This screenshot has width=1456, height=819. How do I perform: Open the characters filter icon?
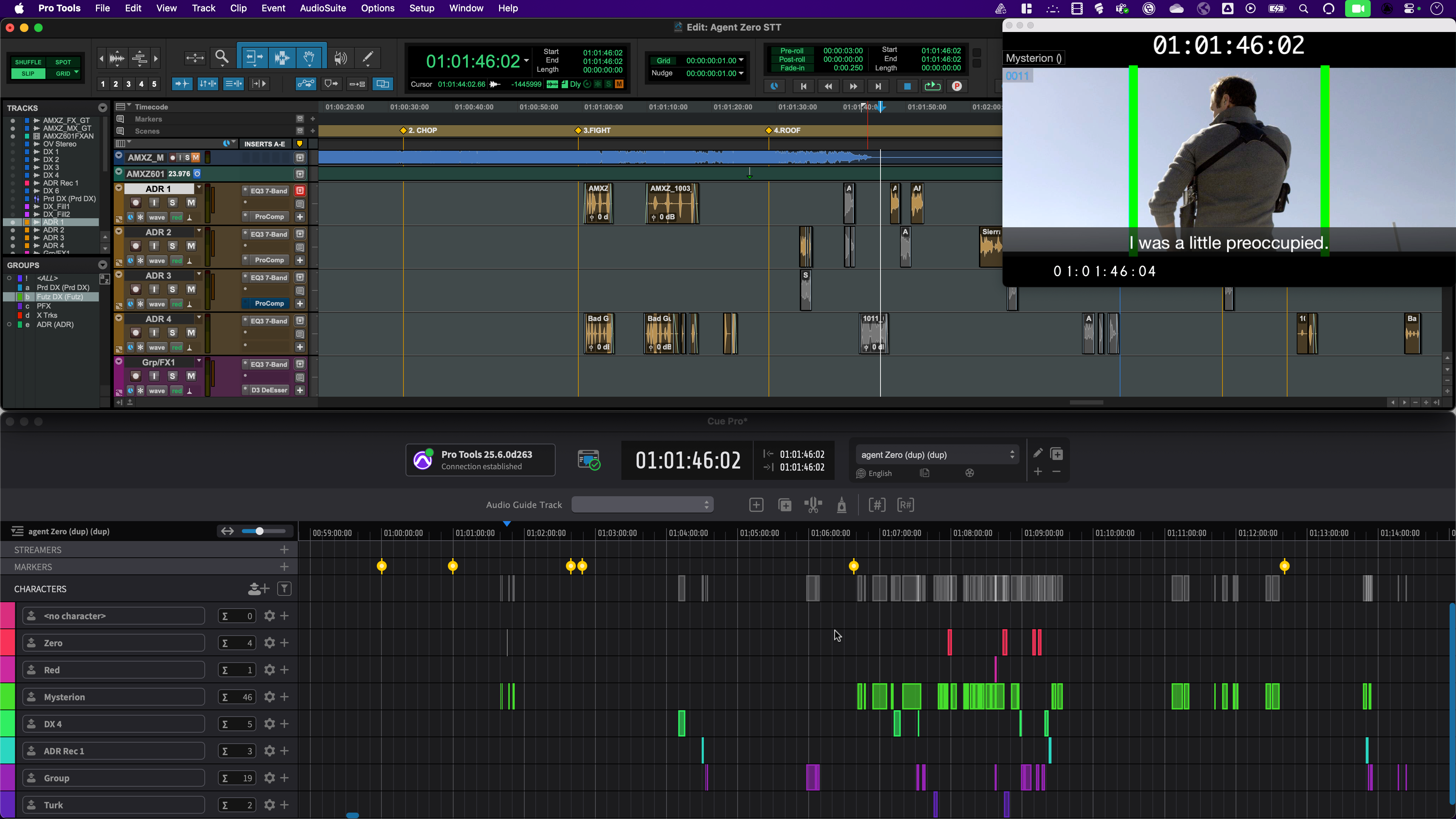tap(284, 589)
